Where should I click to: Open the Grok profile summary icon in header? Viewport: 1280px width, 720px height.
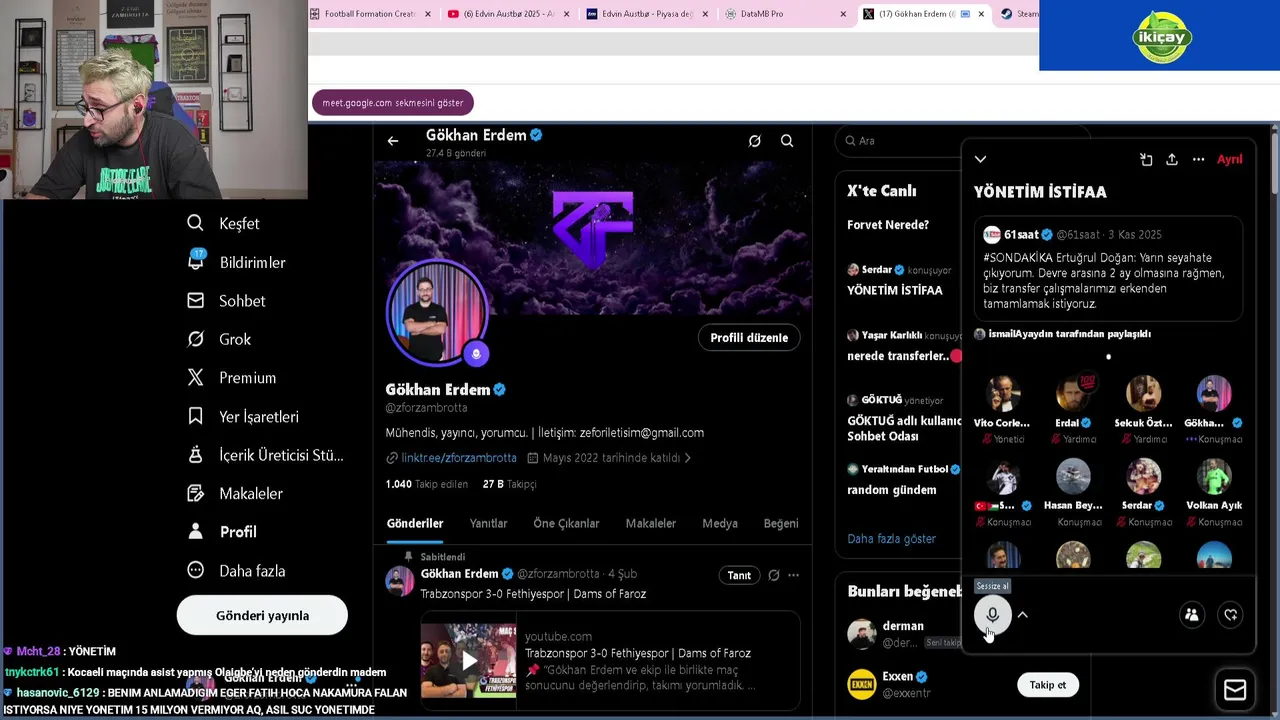tap(755, 141)
